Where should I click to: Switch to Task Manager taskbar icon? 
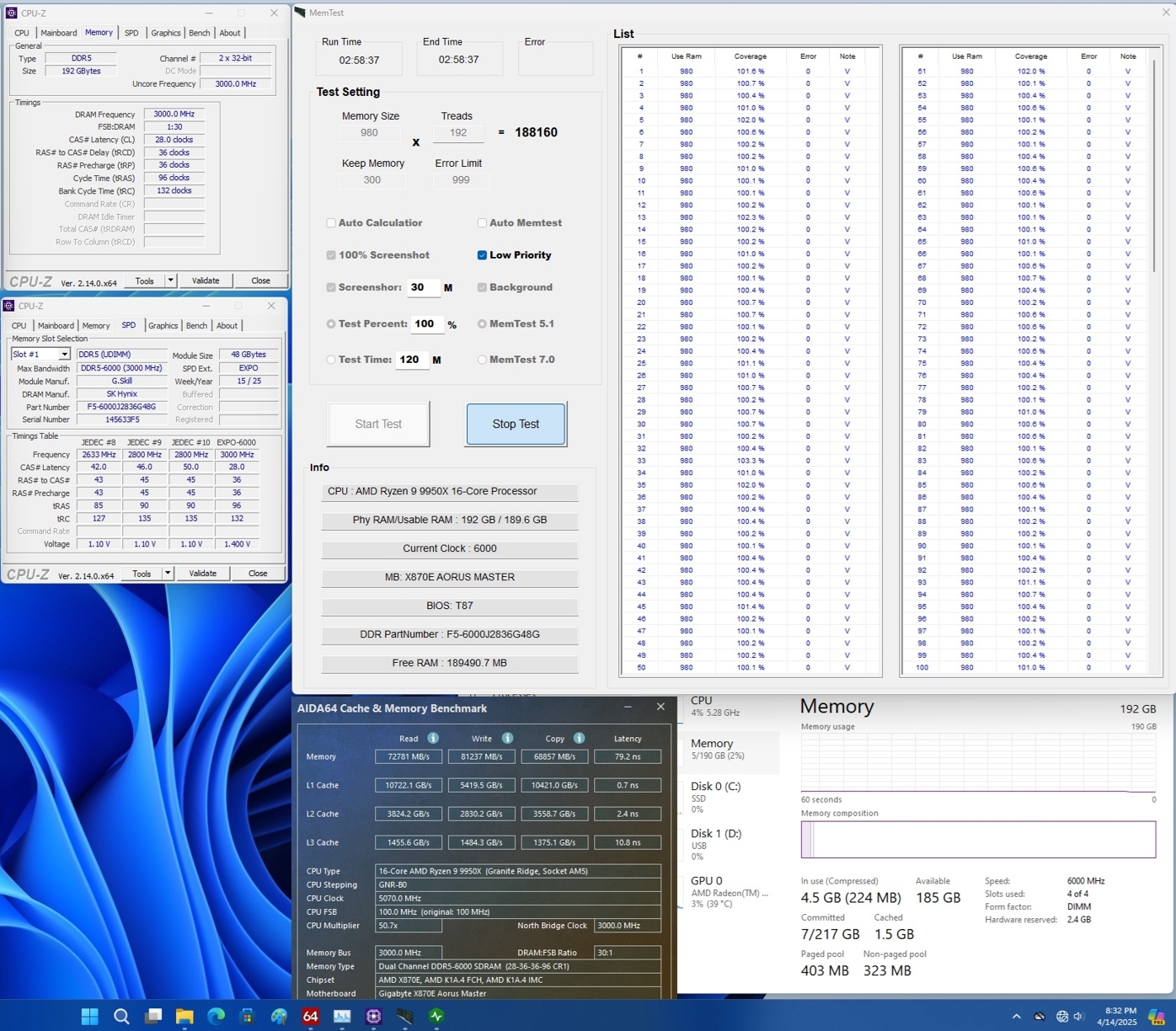click(342, 1016)
